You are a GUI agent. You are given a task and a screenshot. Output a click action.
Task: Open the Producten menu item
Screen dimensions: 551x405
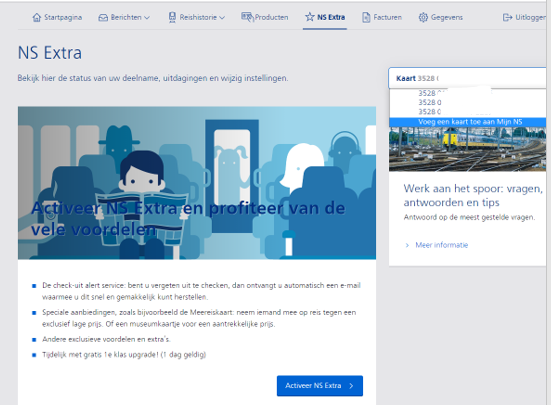click(265, 17)
